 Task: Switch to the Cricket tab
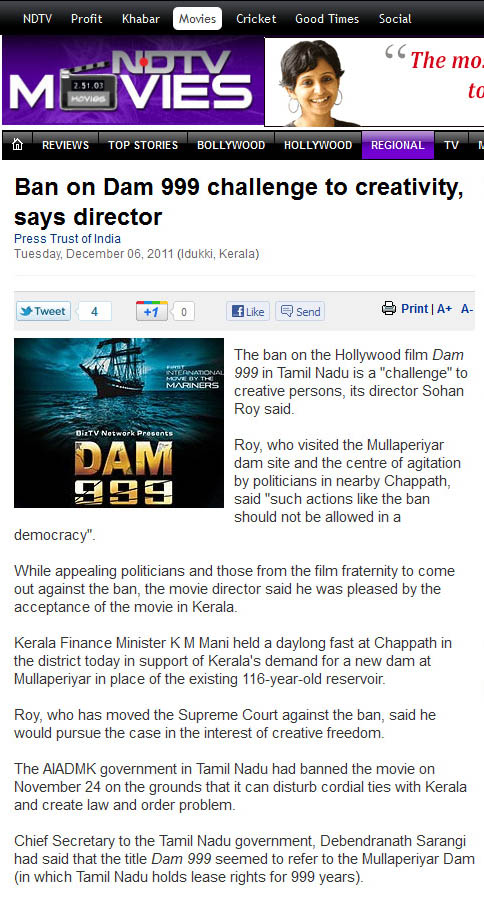[256, 18]
